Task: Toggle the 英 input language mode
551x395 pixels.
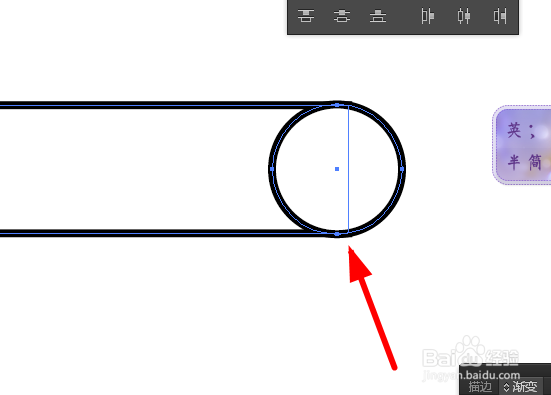Action: point(514,130)
